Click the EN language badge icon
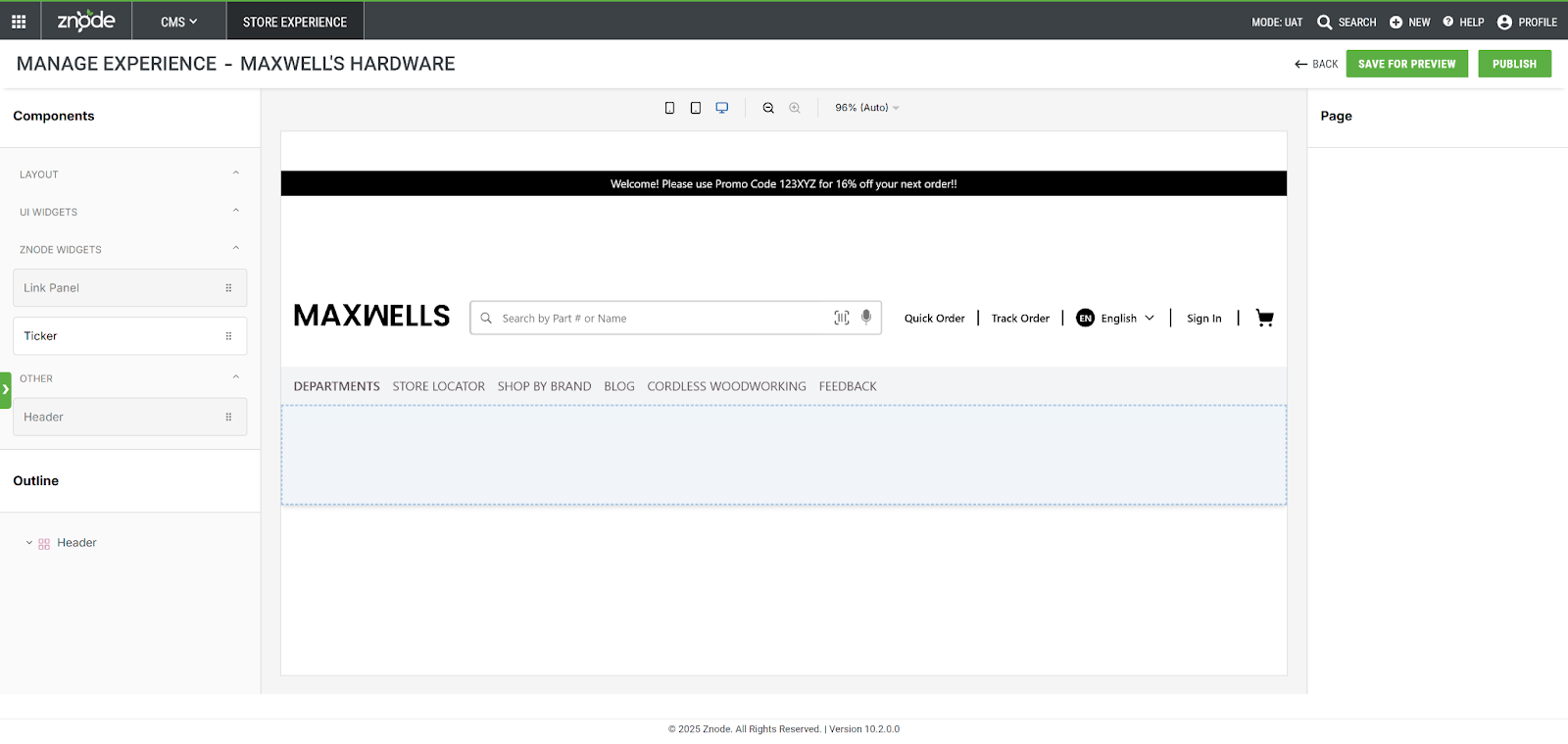 (1085, 318)
